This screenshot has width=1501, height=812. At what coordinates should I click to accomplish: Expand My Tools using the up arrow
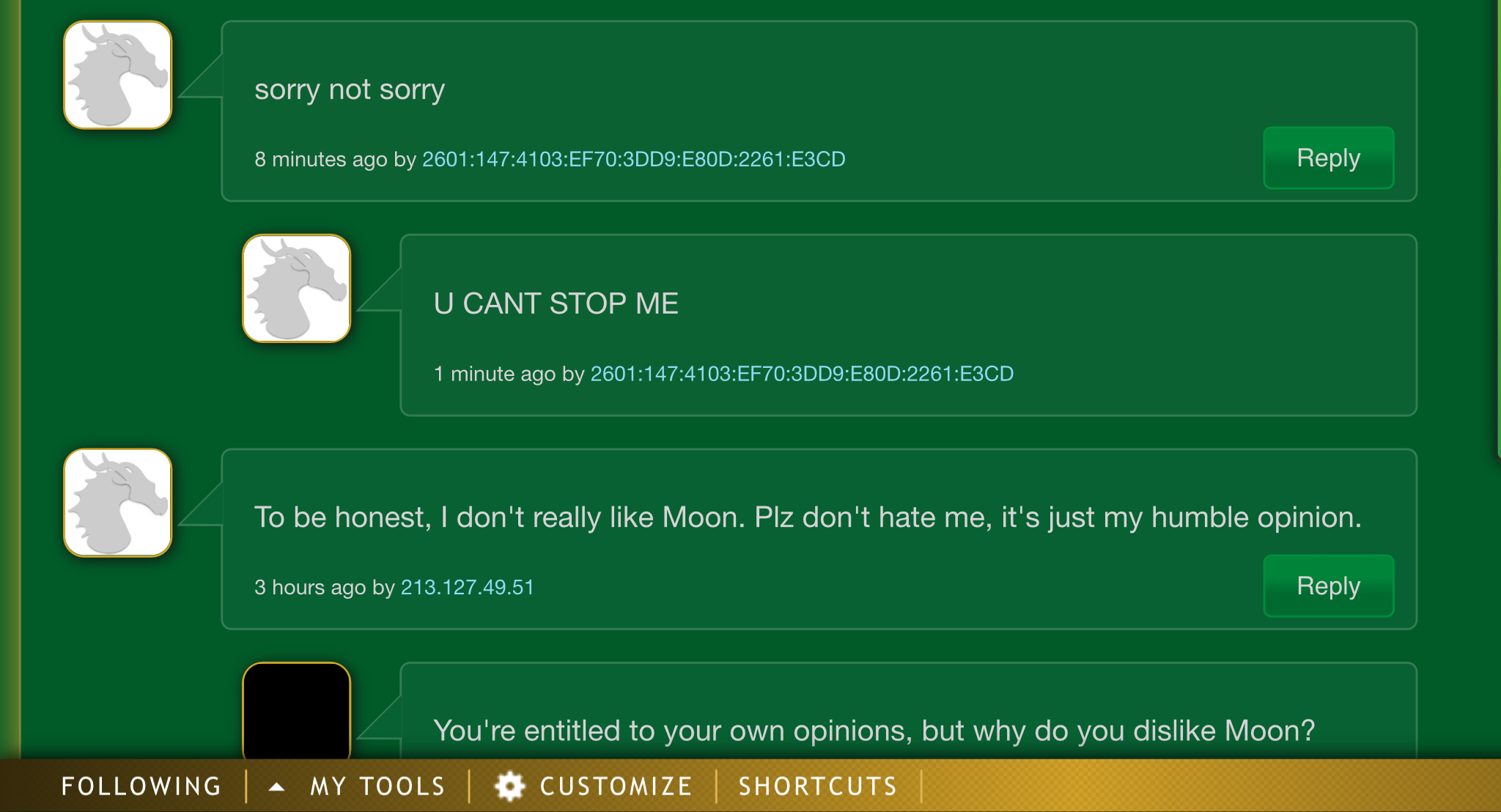point(276,787)
